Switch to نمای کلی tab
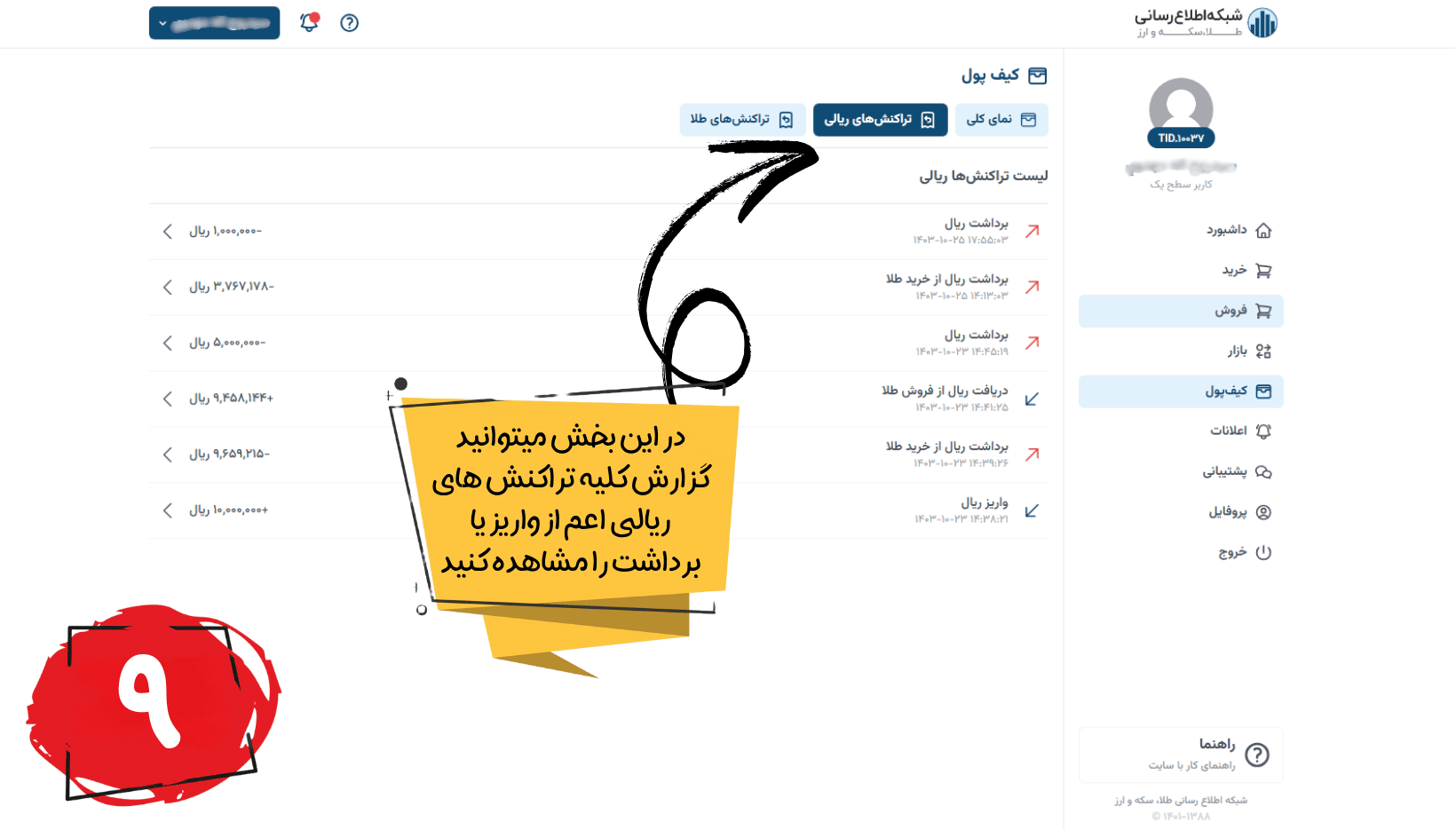1456x830 pixels. point(1001,120)
